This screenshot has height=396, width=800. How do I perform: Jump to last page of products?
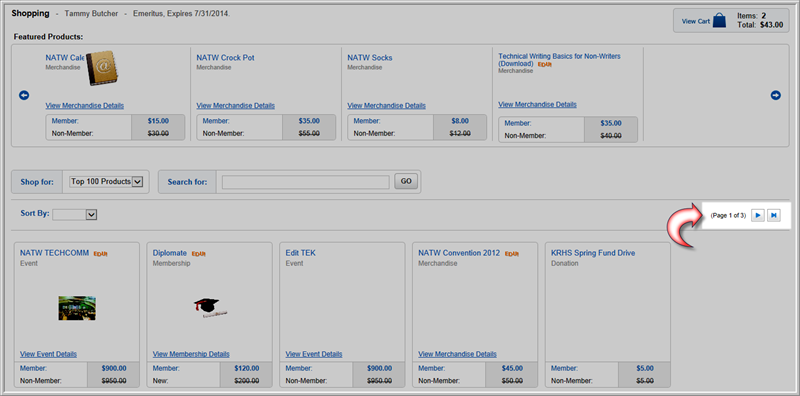[x=774, y=215]
